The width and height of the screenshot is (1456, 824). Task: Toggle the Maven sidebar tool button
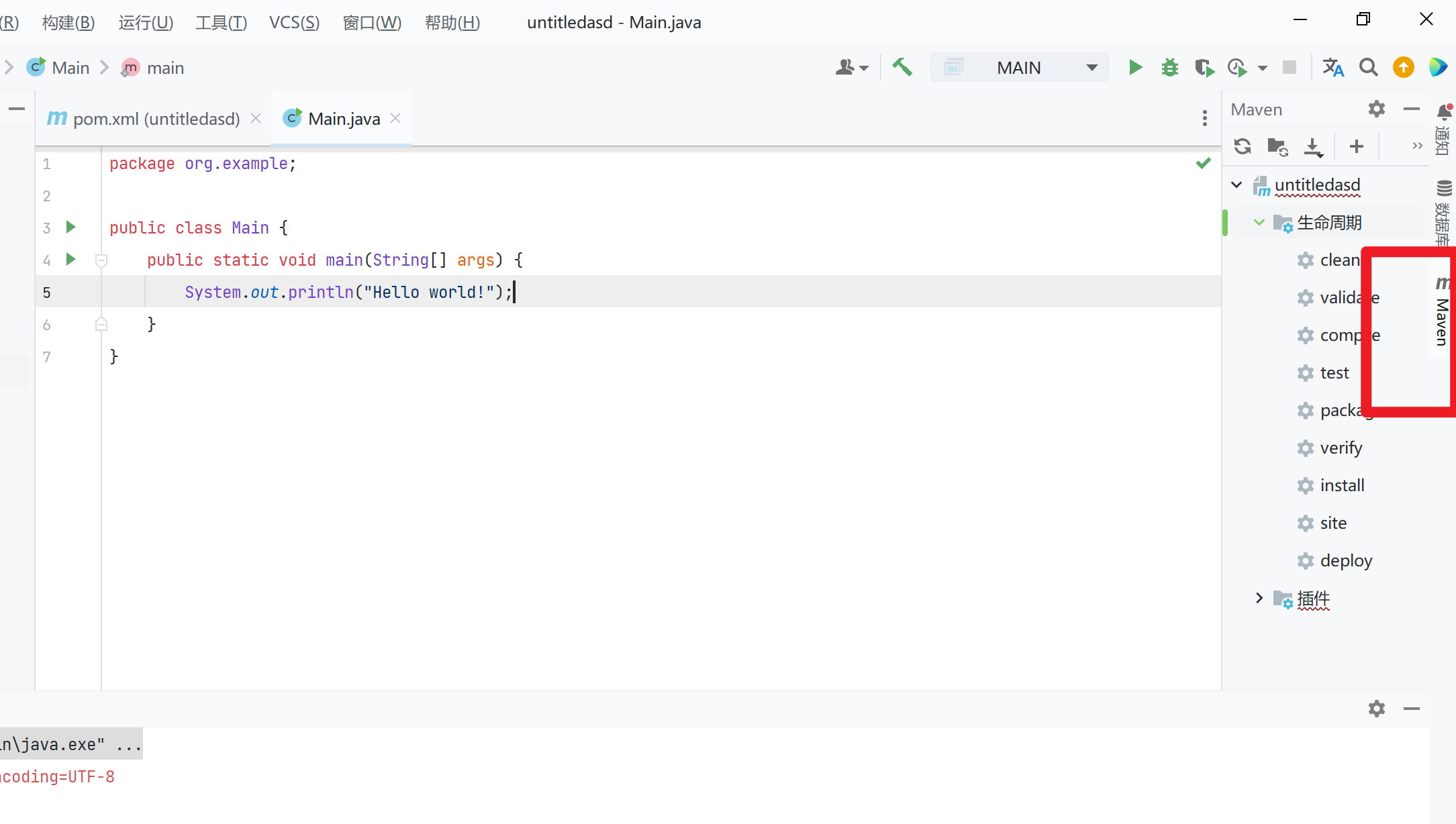1442,310
